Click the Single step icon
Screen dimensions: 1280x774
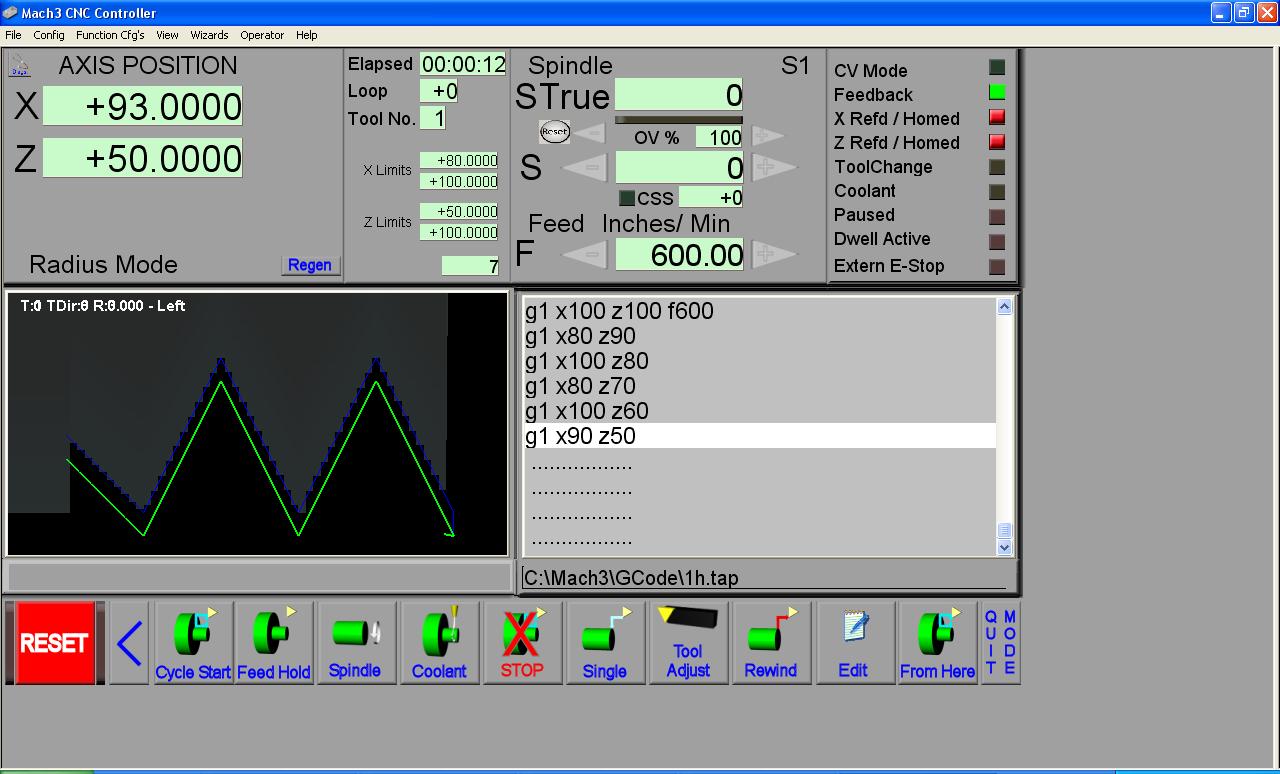604,643
